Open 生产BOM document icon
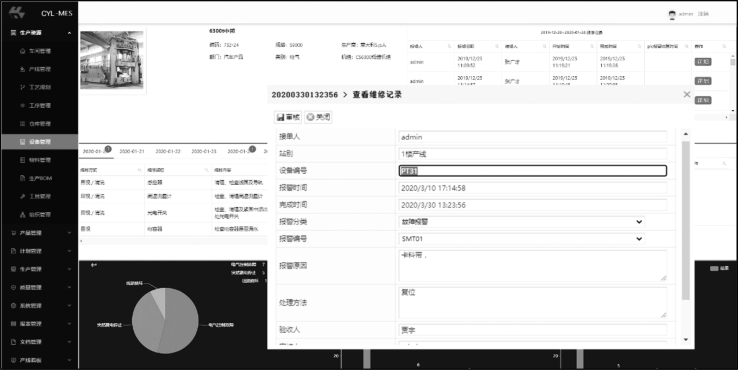The width and height of the screenshot is (738, 370). click(22, 178)
